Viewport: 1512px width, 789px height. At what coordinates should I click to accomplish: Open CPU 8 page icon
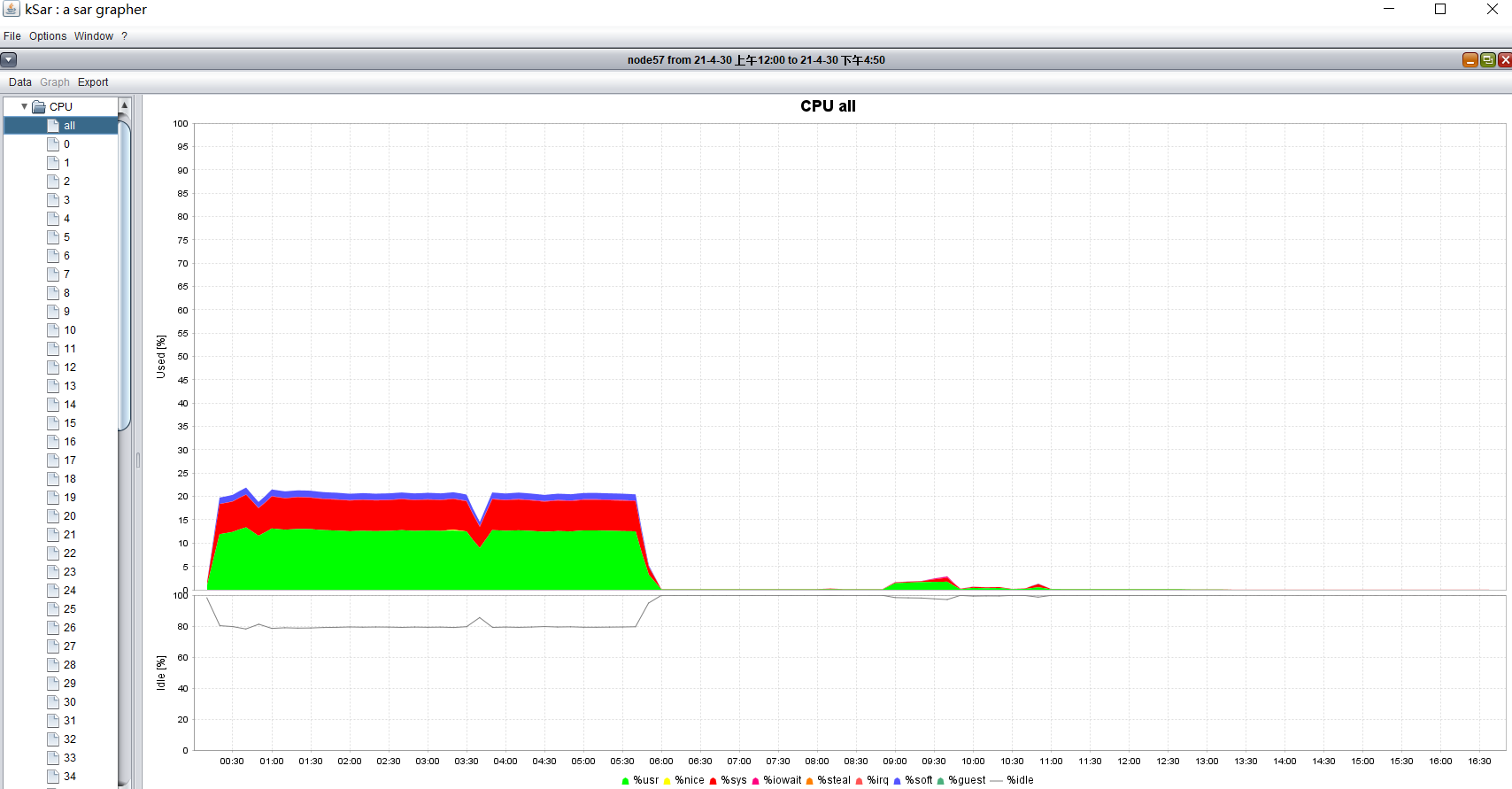pos(53,292)
